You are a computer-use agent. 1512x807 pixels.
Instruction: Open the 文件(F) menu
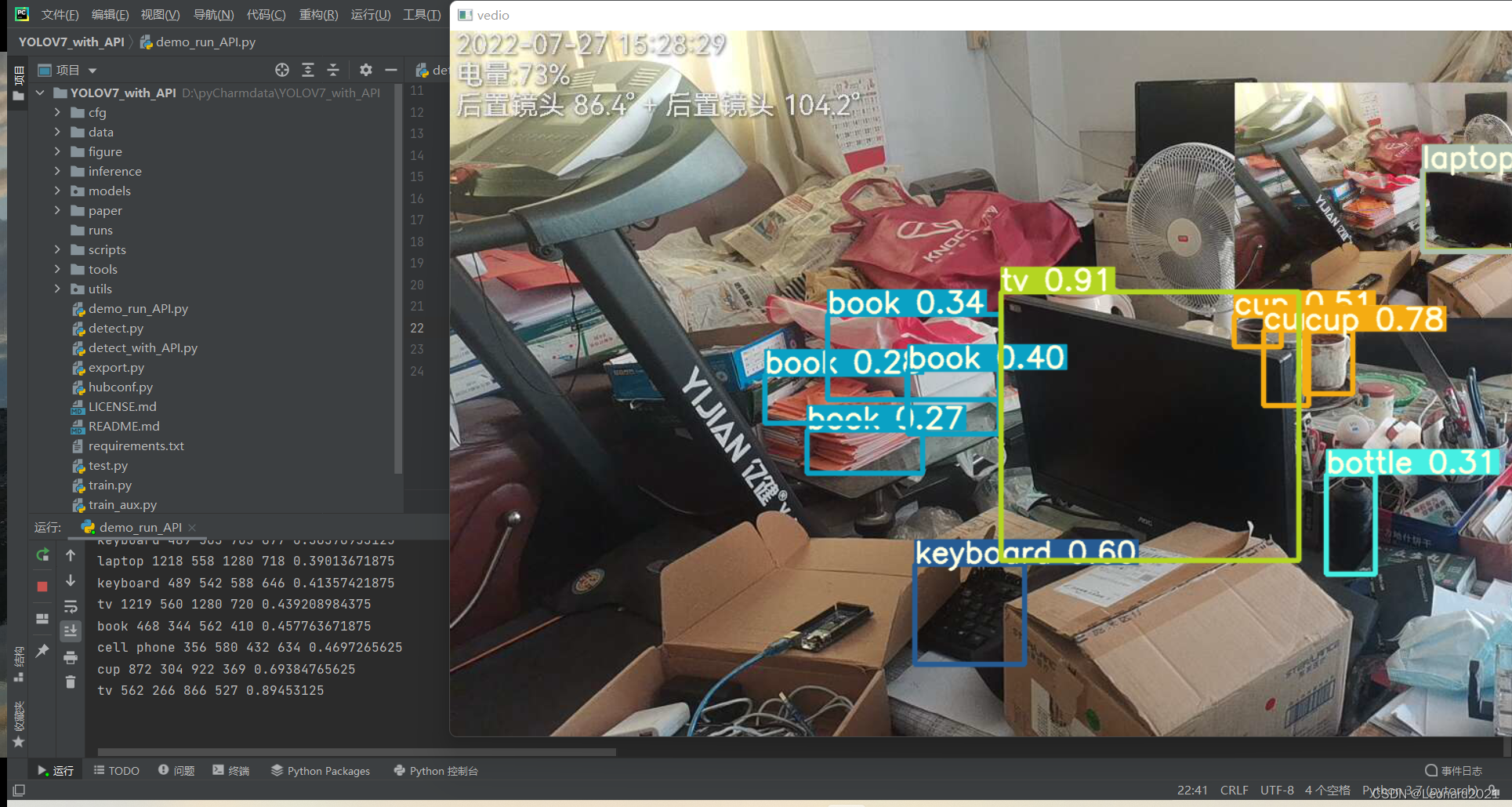point(60,14)
